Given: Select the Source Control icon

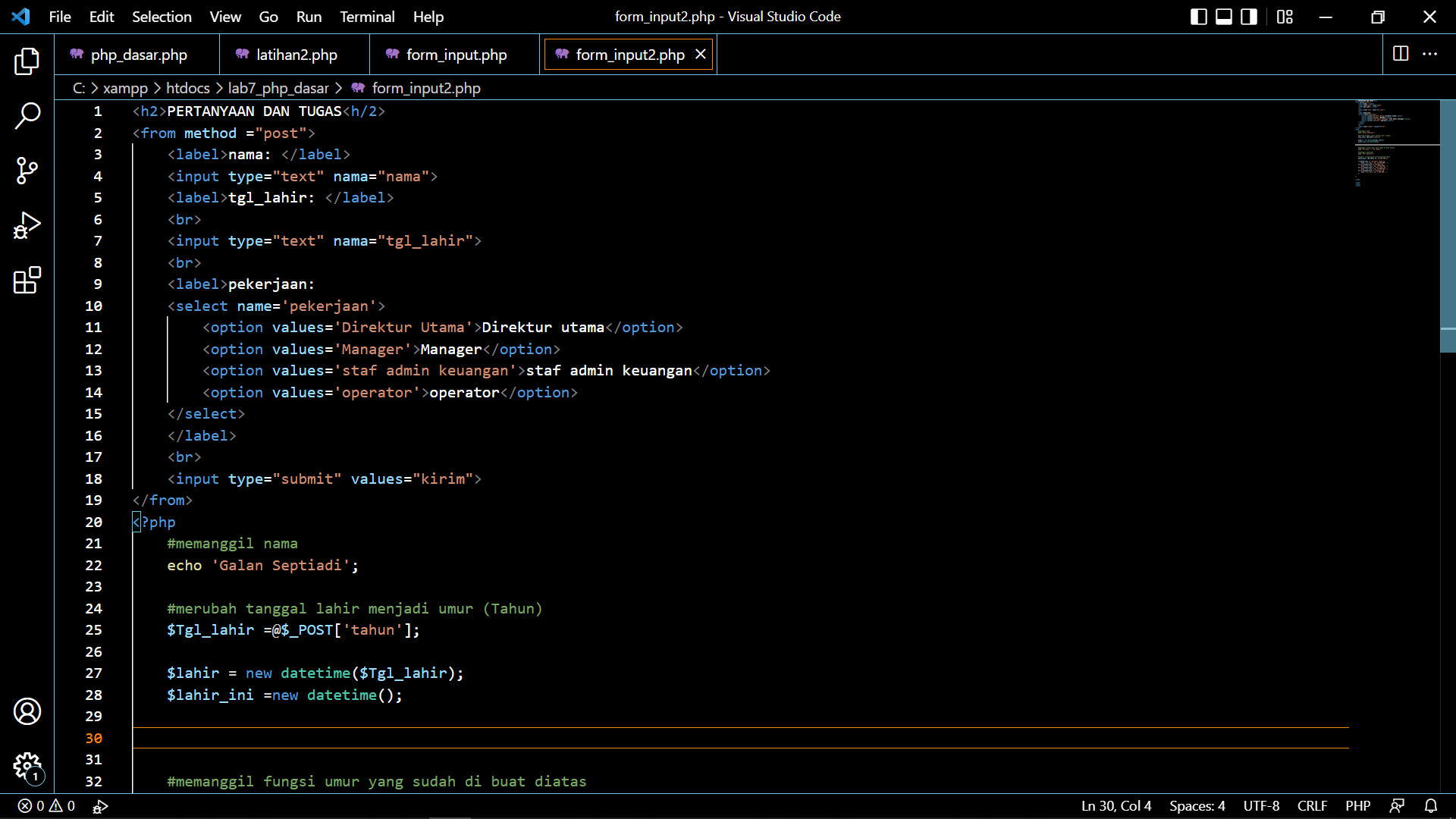Looking at the screenshot, I should (x=27, y=171).
